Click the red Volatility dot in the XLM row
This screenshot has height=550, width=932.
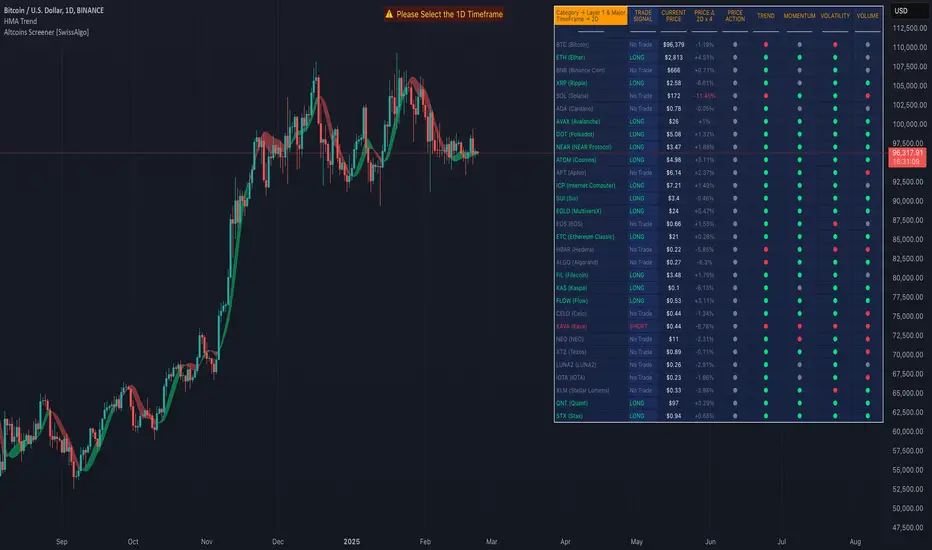click(x=835, y=391)
